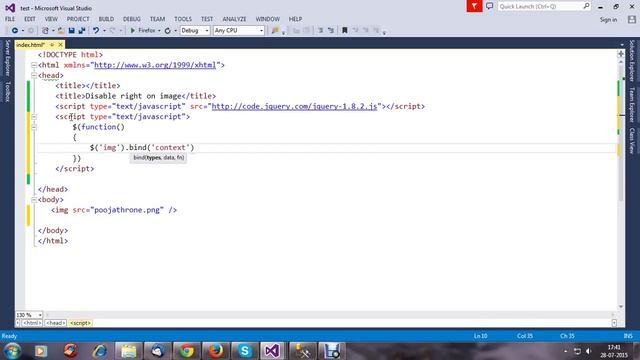Open the PROJECT menu
Image resolution: width=640 pixels, height=360 pixels.
(x=78, y=19)
